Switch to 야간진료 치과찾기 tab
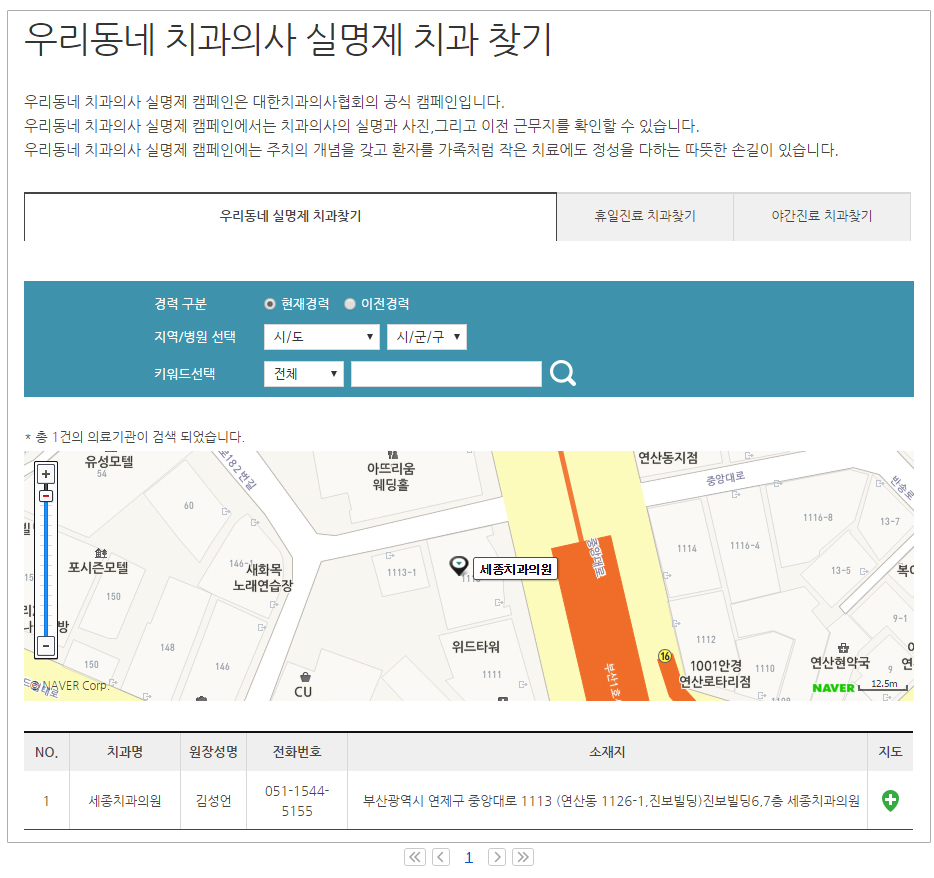Screen dimensions: 934x878 [x=821, y=216]
